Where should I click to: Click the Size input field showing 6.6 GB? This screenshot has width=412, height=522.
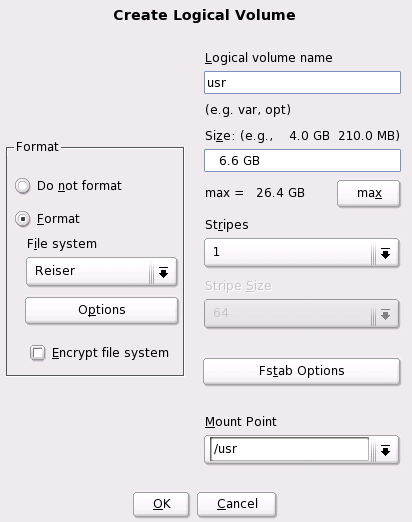[x=302, y=161]
